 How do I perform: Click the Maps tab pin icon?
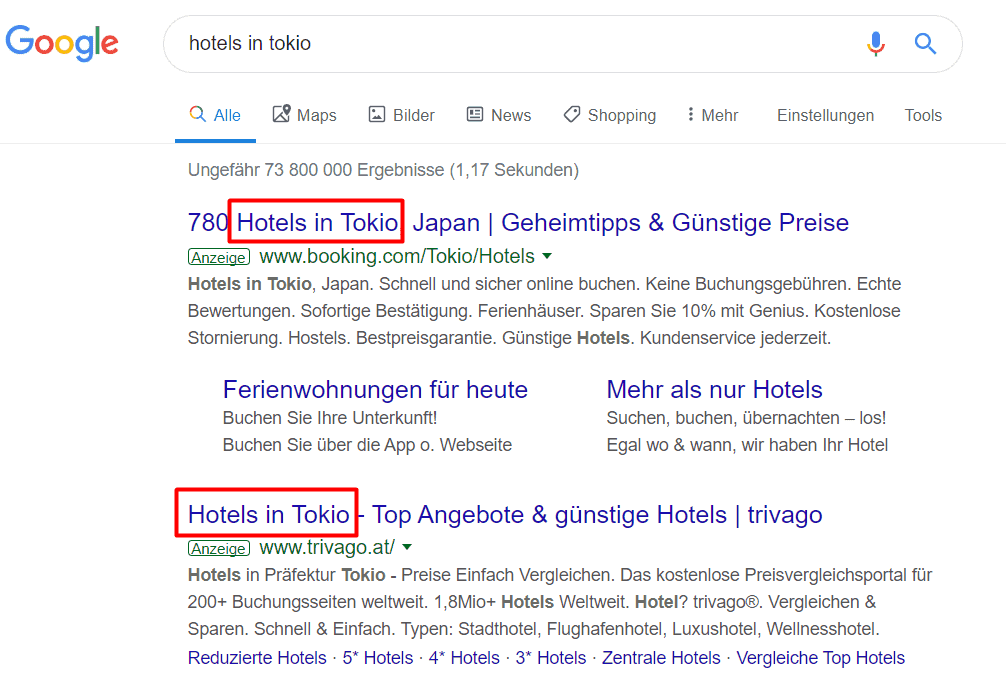pos(282,114)
